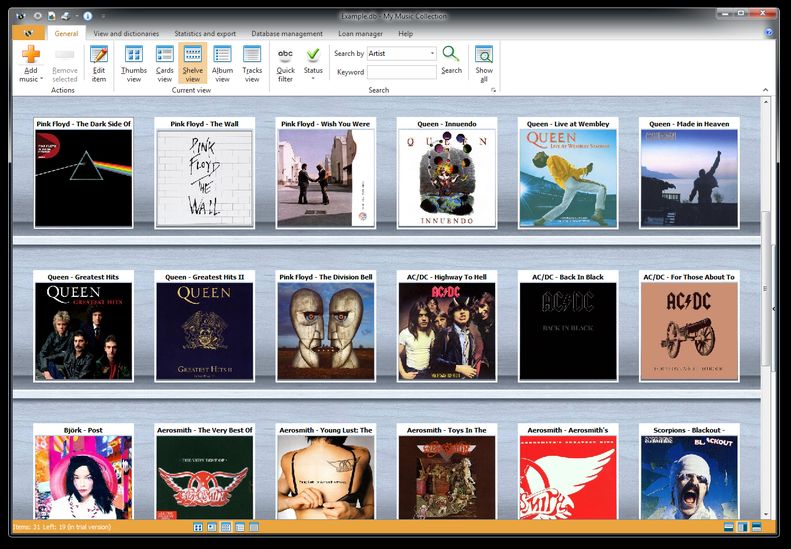Click the scrollbar up arrow
Screen dimensions: 791x549
(766, 102)
